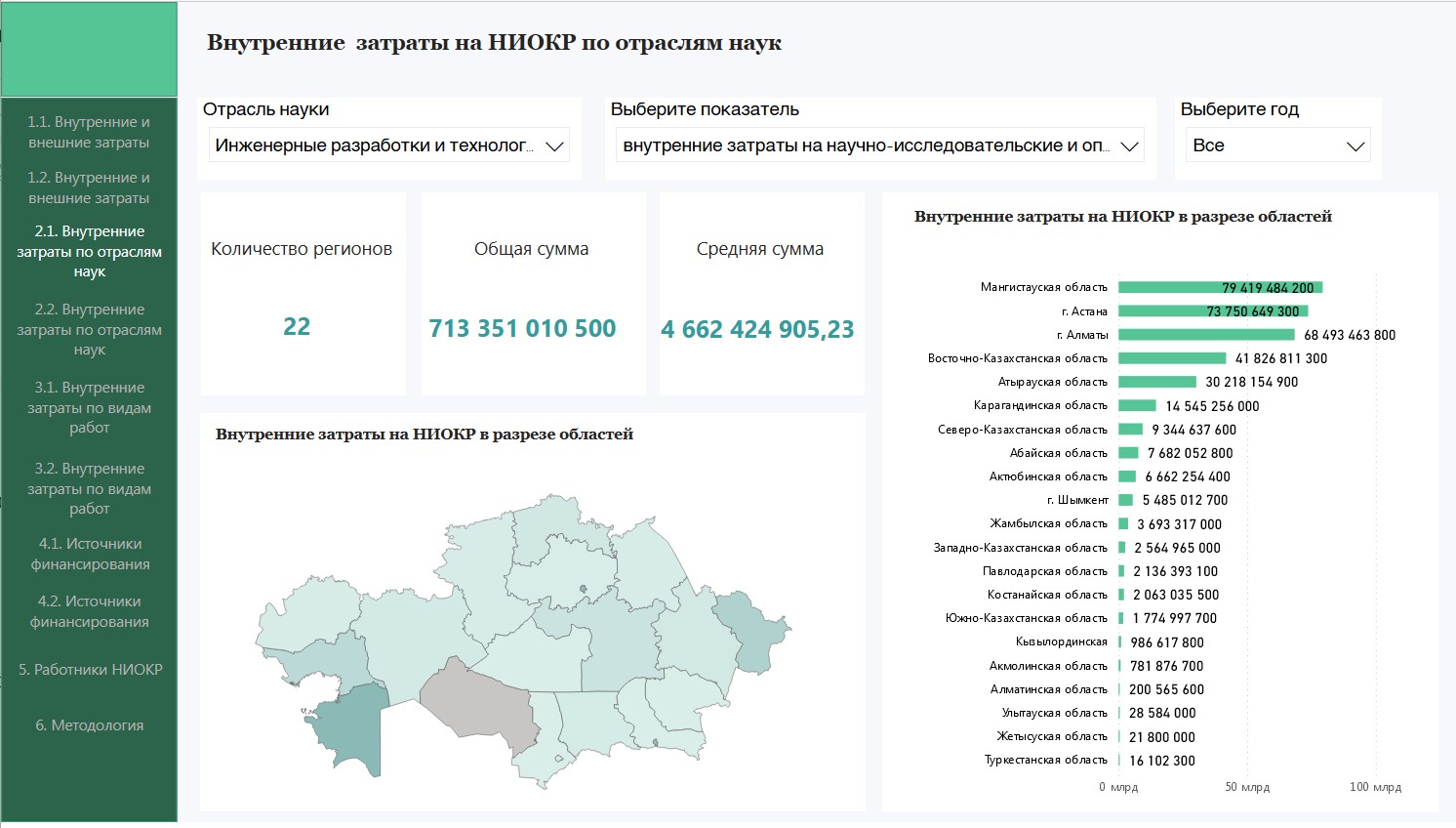This screenshot has height=828, width=1456.
Task: Click the г. Алматы bar
Action: point(1205,335)
